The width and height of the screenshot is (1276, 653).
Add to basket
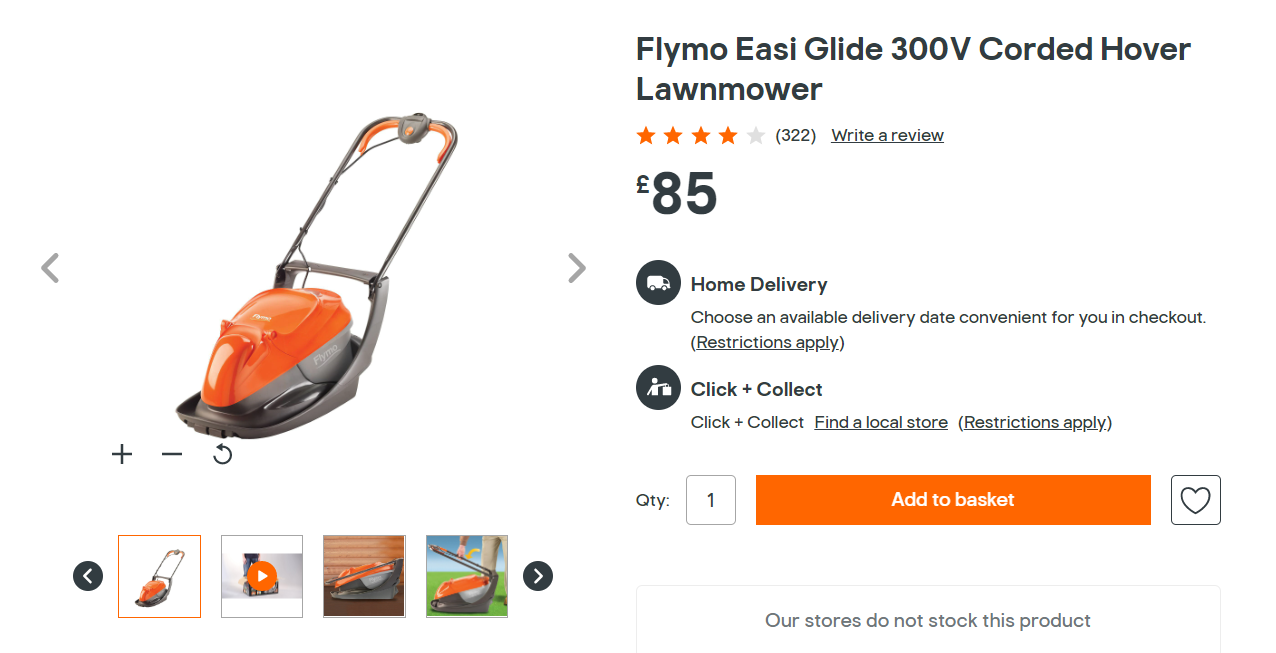(x=953, y=500)
